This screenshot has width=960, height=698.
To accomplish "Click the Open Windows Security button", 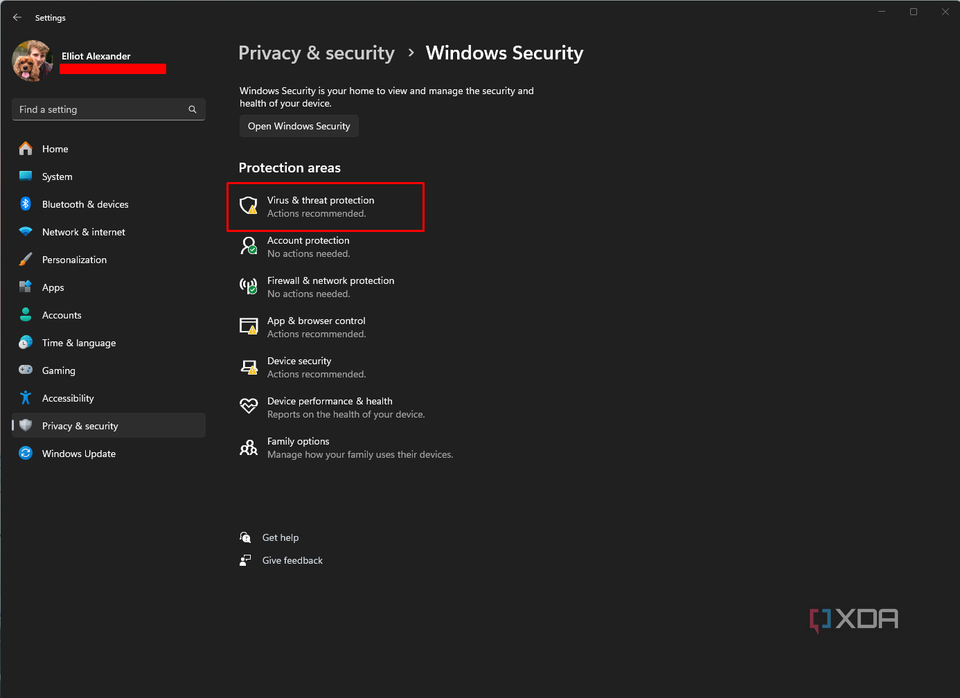I will (299, 126).
